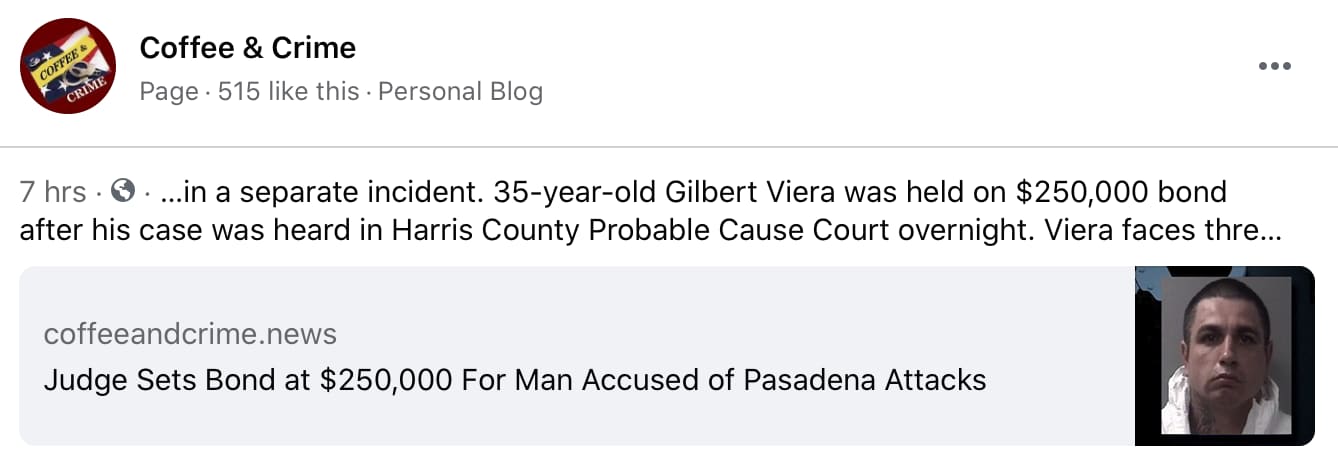Screen dimensions: 1338x472
Task: Open the Judge Sets Bond article headline
Action: coord(514,380)
